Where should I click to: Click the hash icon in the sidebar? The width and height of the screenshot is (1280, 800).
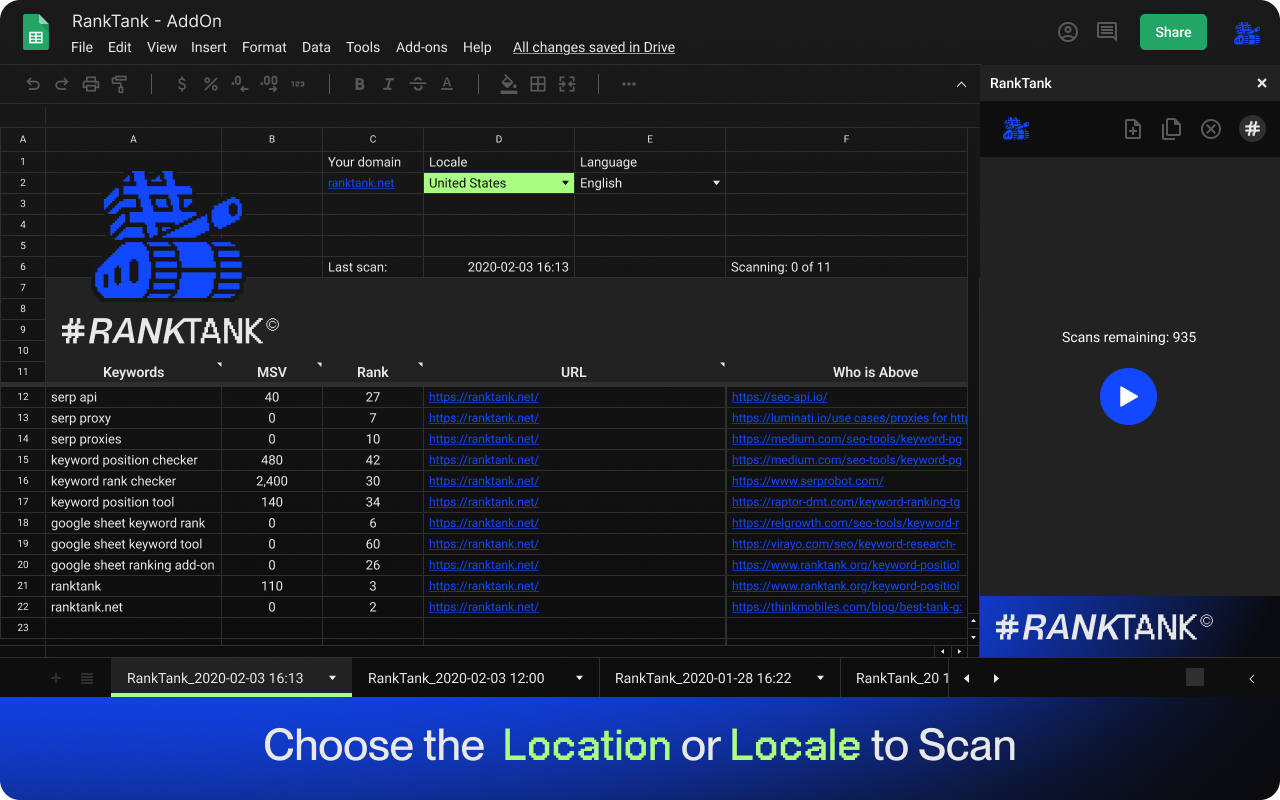click(1252, 128)
